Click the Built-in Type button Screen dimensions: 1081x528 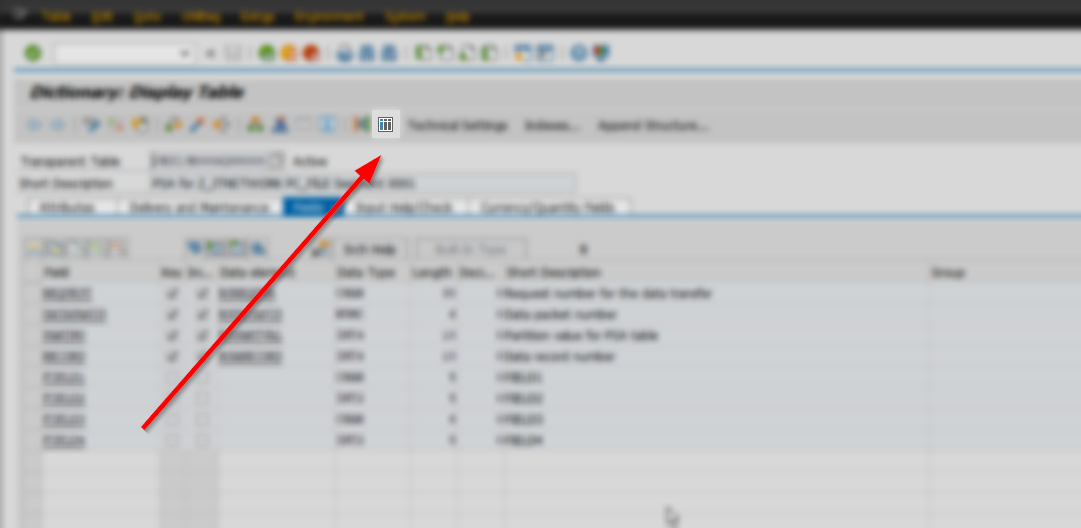472,249
